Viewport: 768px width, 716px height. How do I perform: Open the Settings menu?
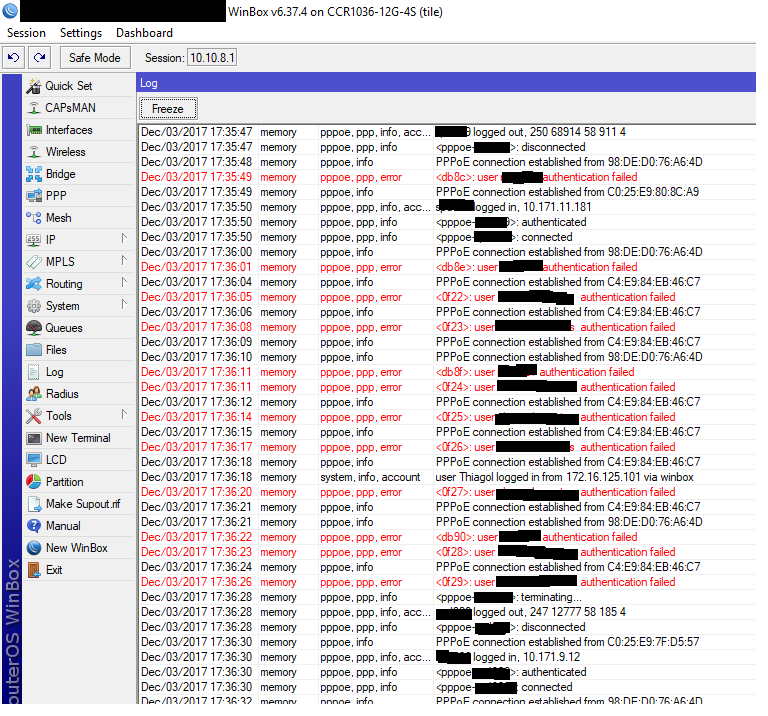click(81, 33)
